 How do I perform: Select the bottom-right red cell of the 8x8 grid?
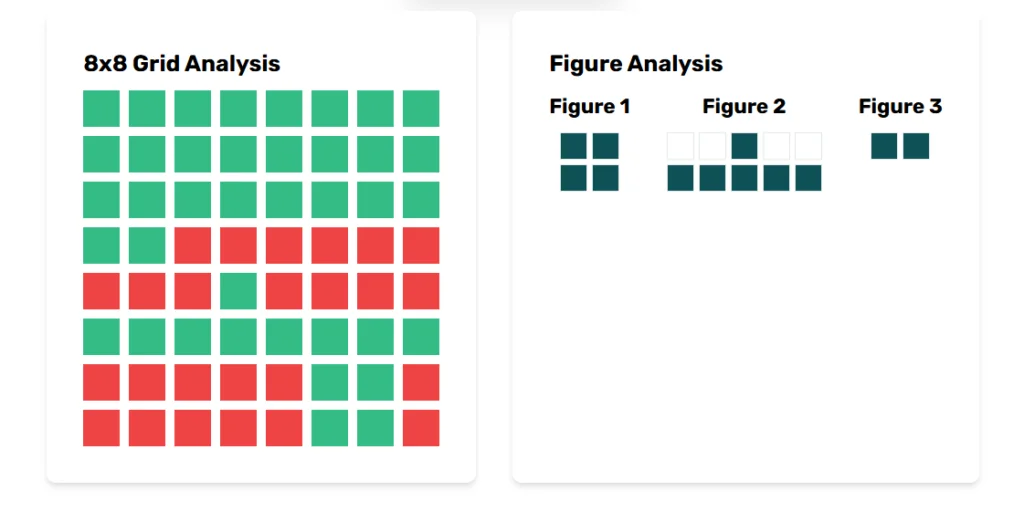pyautogui.click(x=421, y=428)
